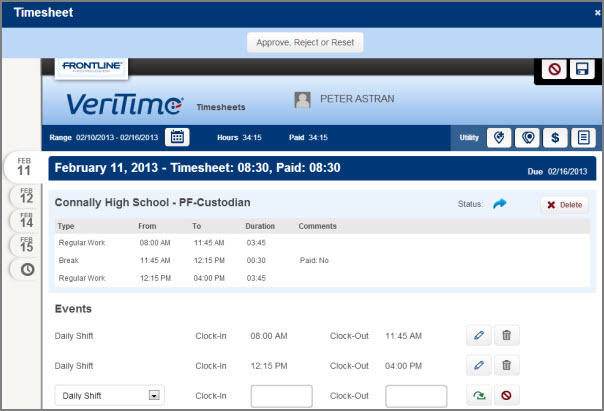Open the document notes utility icon
Image resolution: width=604 pixels, height=411 pixels.
click(583, 137)
